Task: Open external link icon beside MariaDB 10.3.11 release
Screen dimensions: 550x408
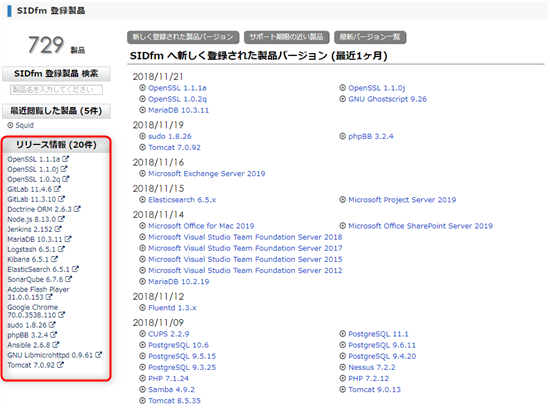Action: (x=68, y=239)
